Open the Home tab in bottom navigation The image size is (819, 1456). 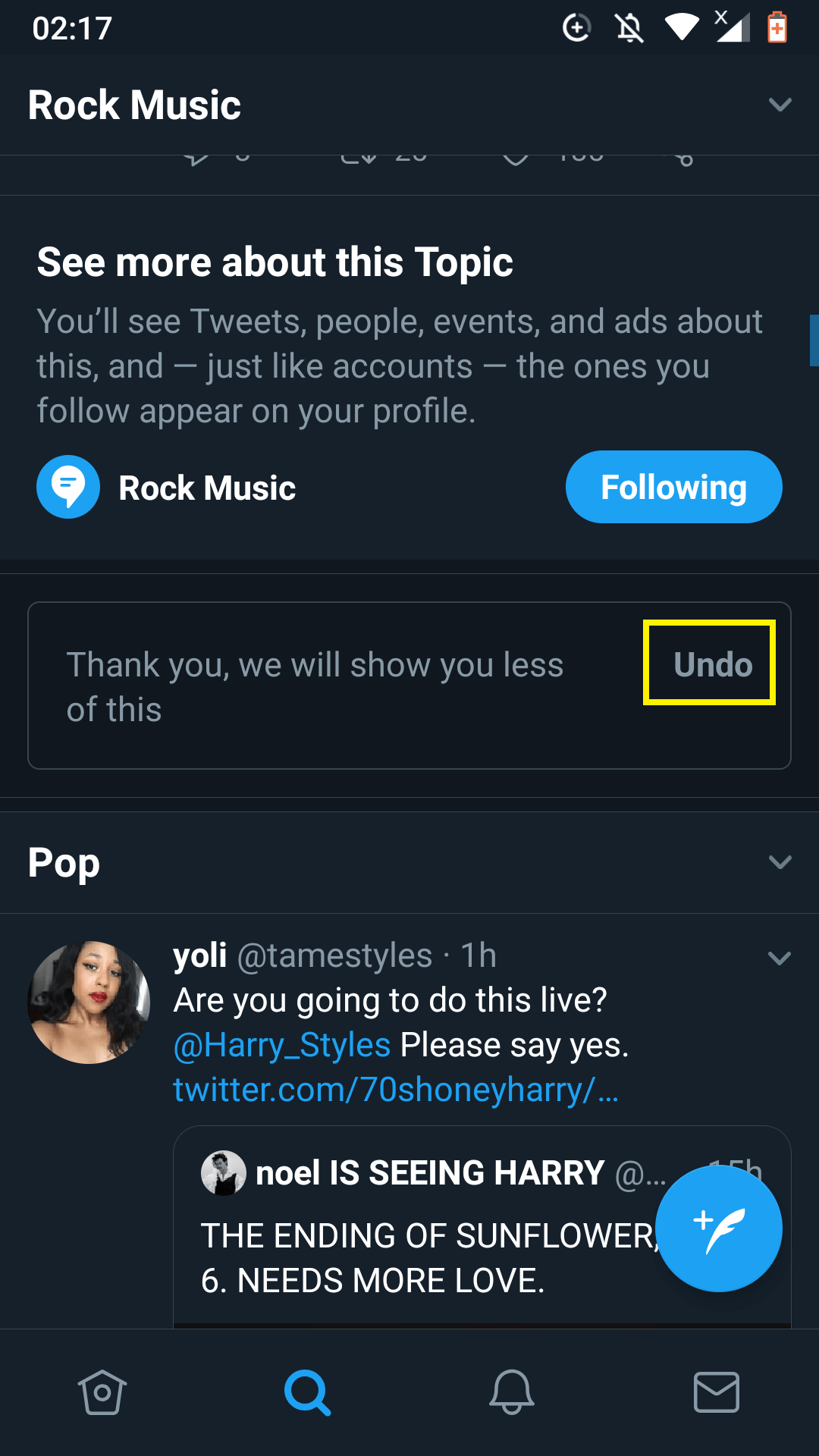point(102,1392)
